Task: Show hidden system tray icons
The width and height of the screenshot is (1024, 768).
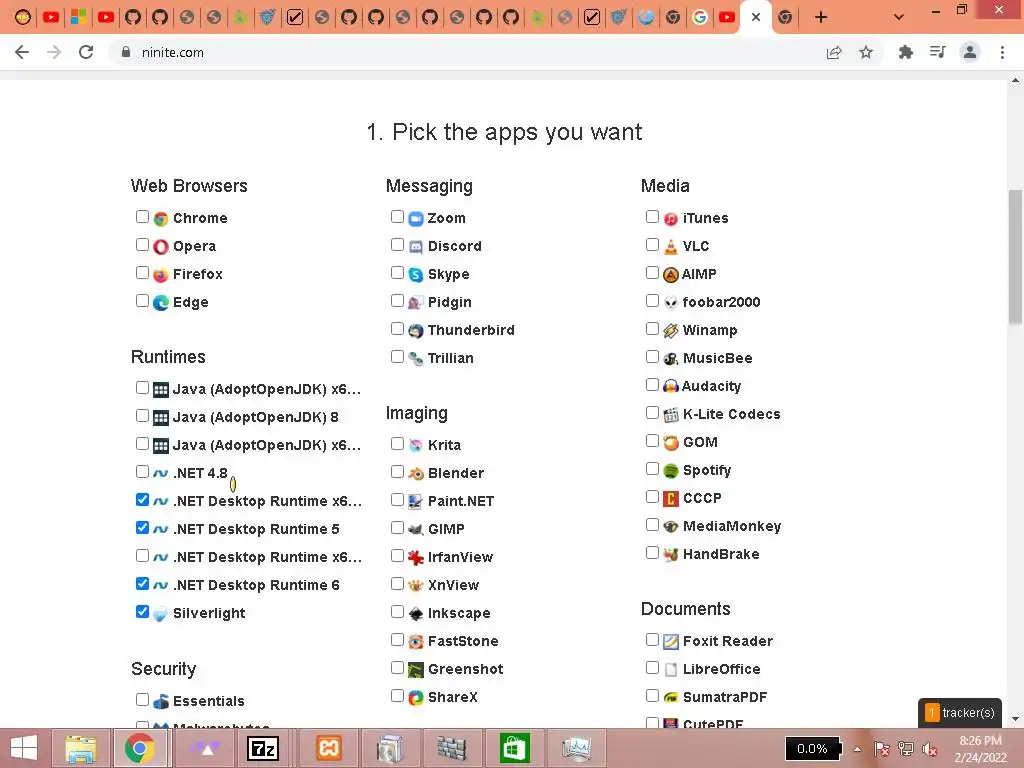Action: pyautogui.click(x=857, y=749)
